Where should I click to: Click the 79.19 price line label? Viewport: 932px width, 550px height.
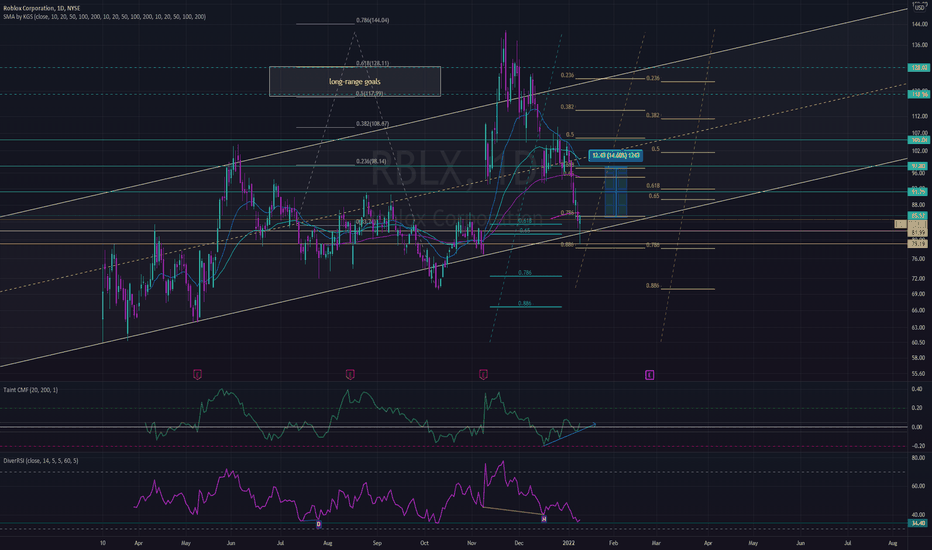point(918,244)
